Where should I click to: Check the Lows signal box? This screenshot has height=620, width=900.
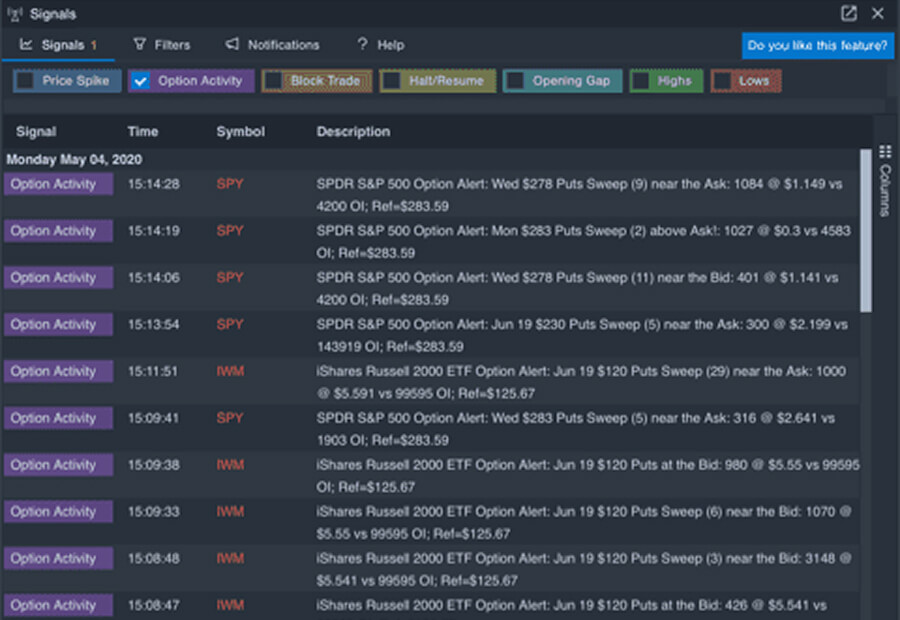(x=723, y=81)
